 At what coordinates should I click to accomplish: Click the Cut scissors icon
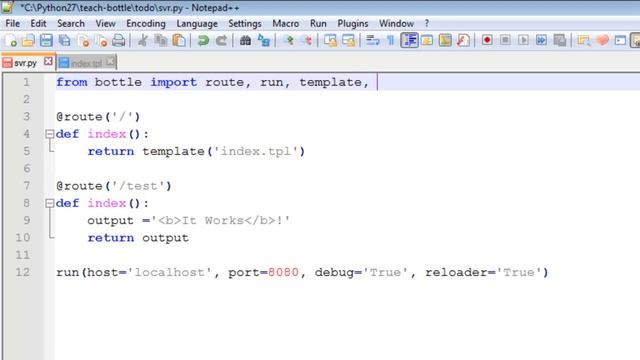[x=142, y=40]
